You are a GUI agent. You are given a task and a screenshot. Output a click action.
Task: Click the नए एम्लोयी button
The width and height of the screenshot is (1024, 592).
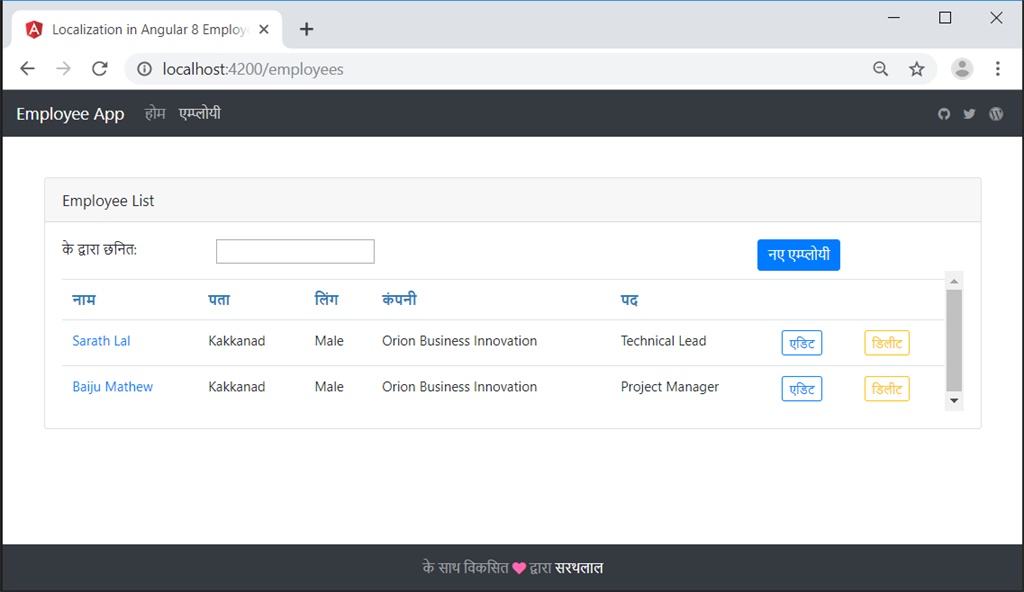pyautogui.click(x=798, y=255)
